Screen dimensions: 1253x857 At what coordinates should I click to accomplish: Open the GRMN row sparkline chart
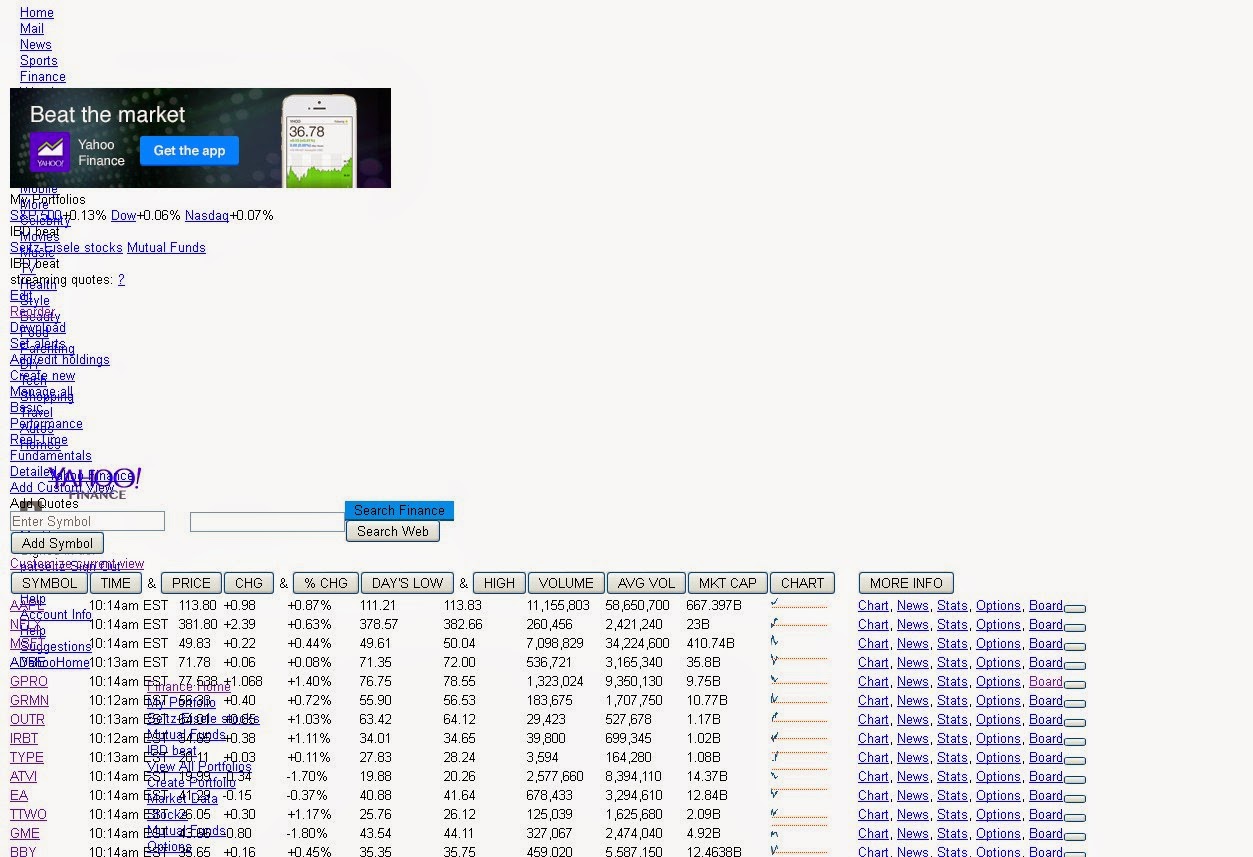click(799, 700)
